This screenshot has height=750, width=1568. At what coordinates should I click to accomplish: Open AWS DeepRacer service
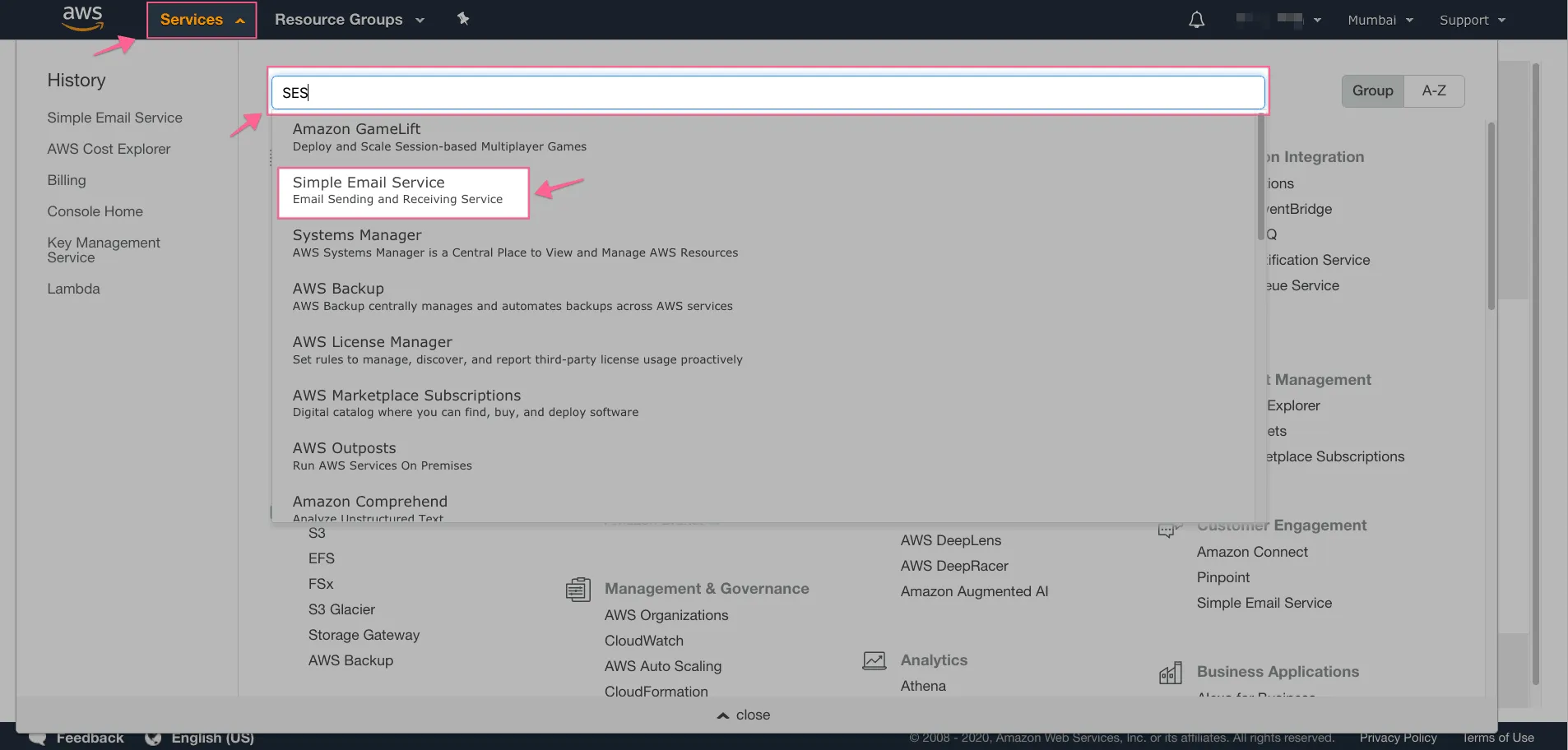point(954,566)
